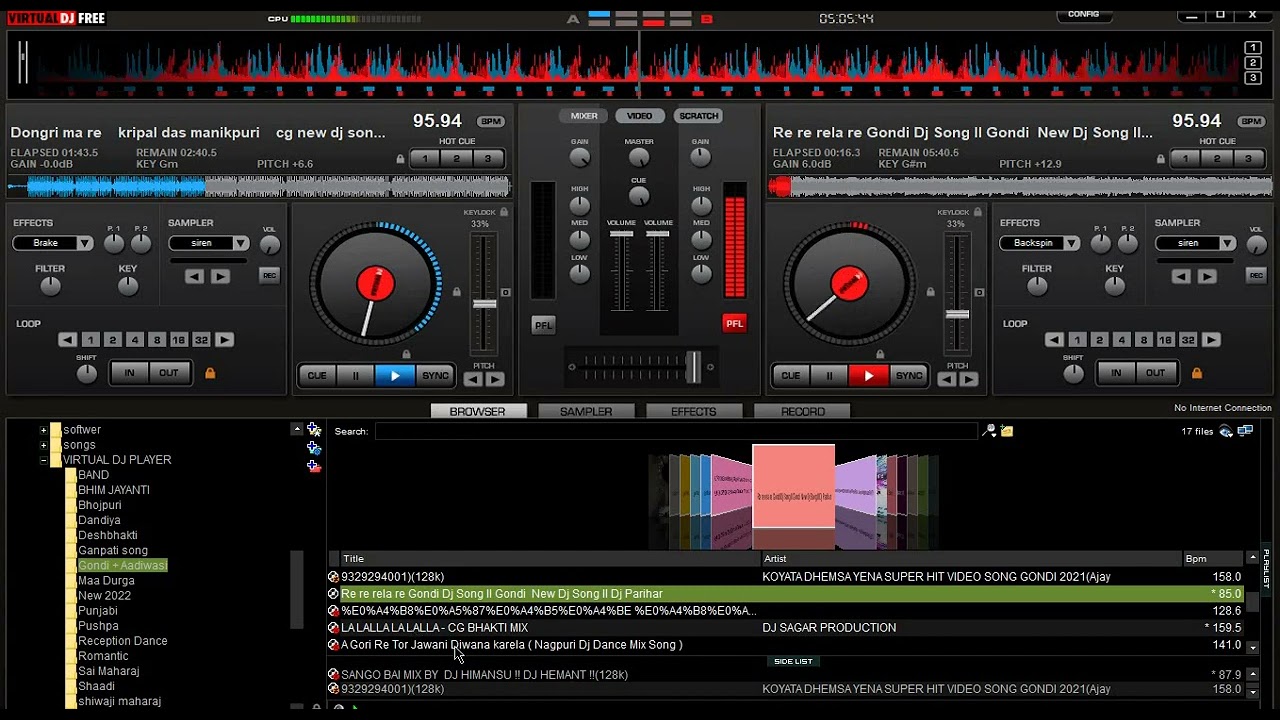
Task: Play the right deck sampler sample
Action: click(x=1208, y=276)
